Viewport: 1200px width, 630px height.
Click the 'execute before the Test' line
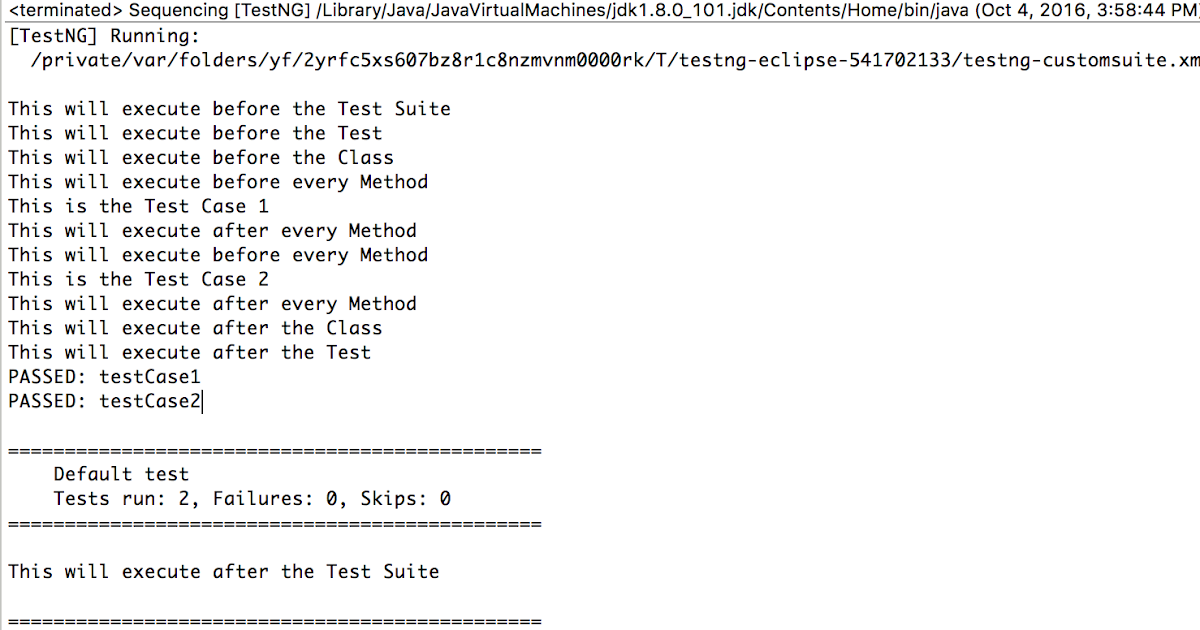pos(195,133)
